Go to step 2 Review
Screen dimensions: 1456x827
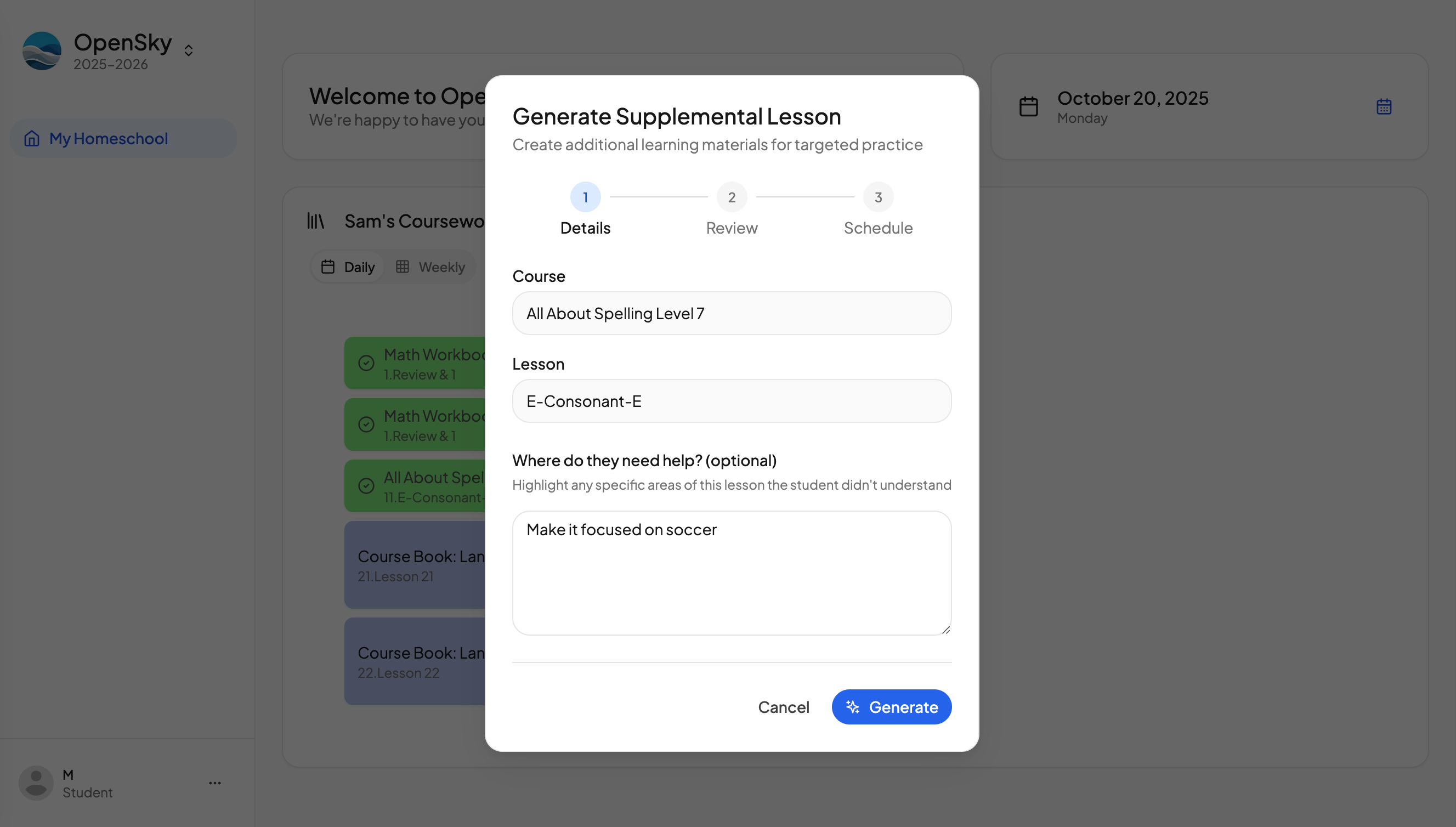(x=732, y=197)
